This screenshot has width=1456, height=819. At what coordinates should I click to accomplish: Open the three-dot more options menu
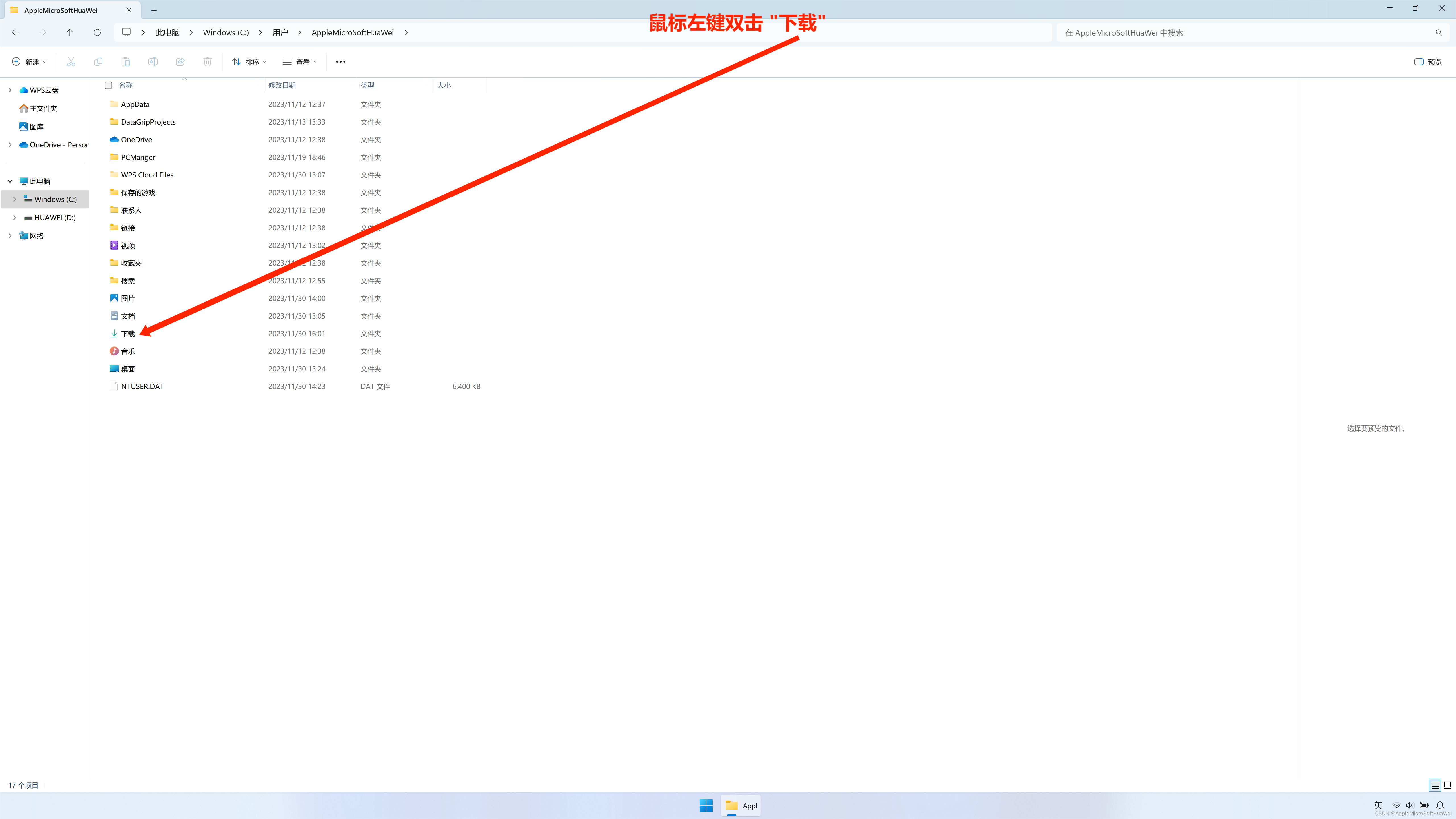click(x=340, y=62)
